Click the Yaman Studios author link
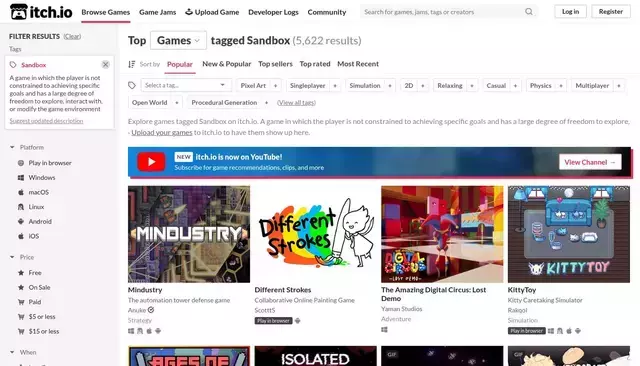This screenshot has width=640, height=366. point(402,309)
